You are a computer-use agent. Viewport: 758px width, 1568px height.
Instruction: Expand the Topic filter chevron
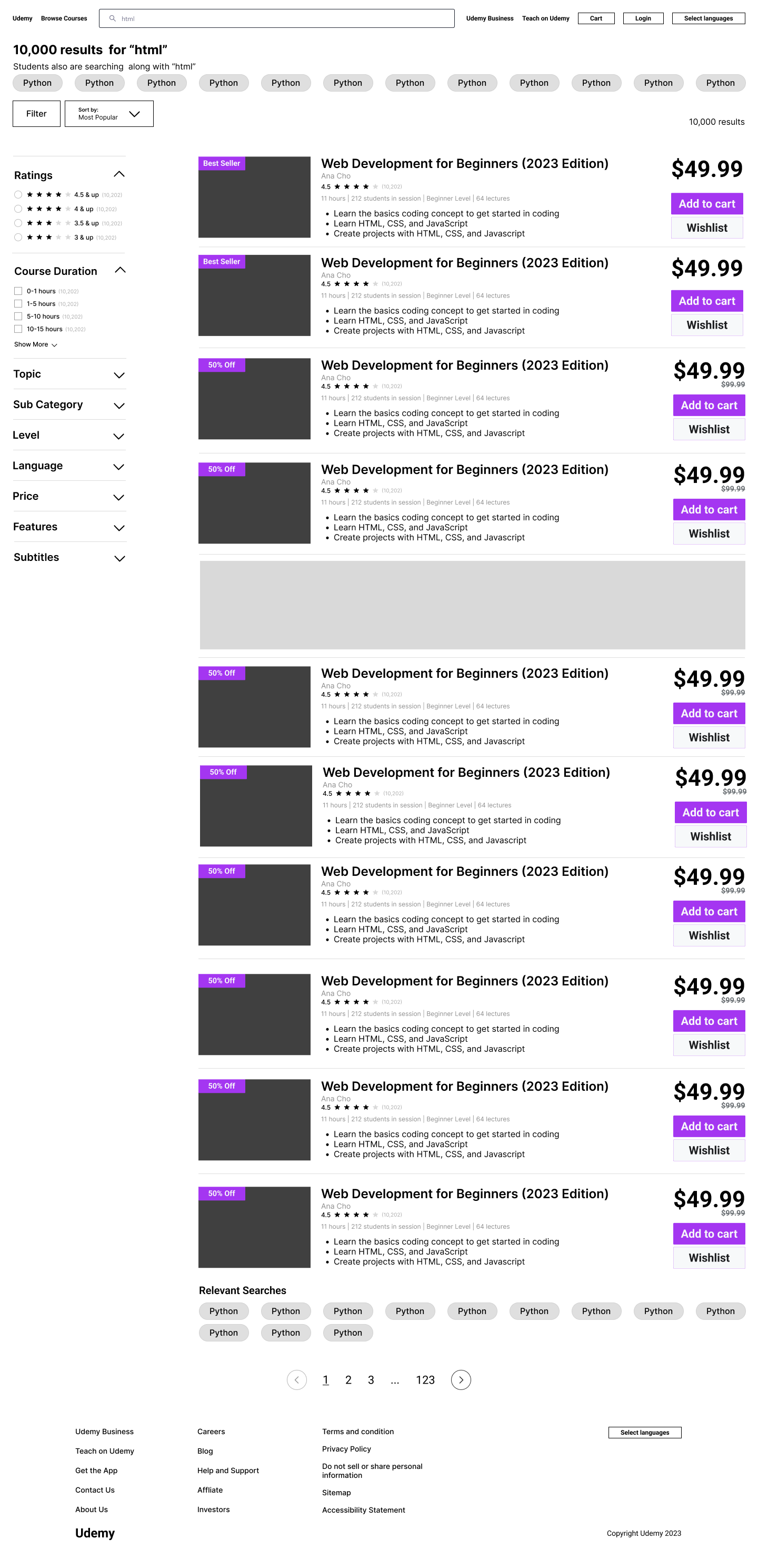[119, 375]
